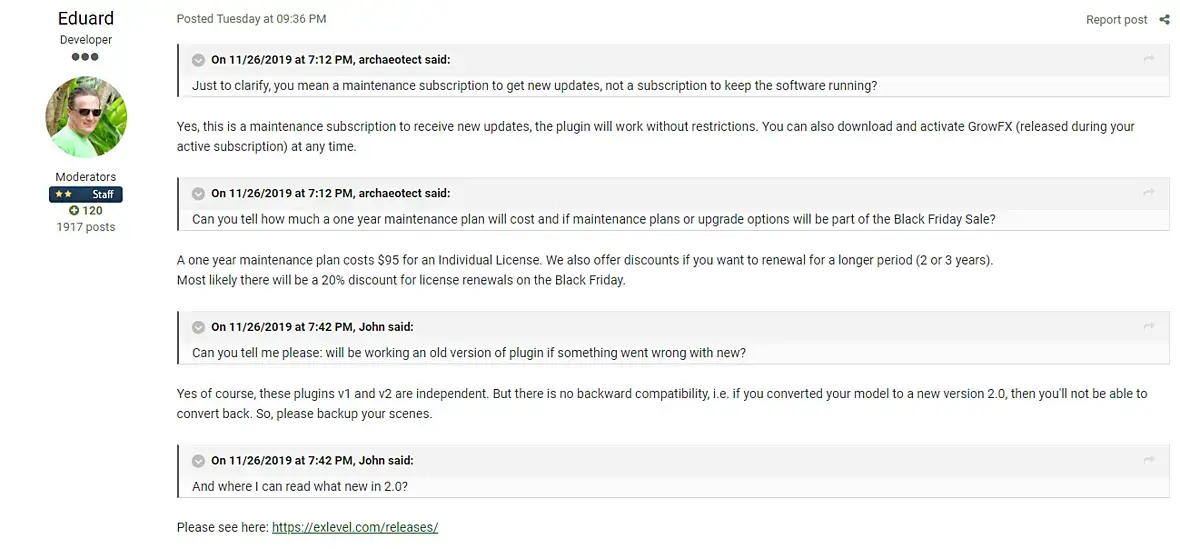Open the exlevel.com/releases link
The image size is (1180, 549).
pyautogui.click(x=355, y=527)
